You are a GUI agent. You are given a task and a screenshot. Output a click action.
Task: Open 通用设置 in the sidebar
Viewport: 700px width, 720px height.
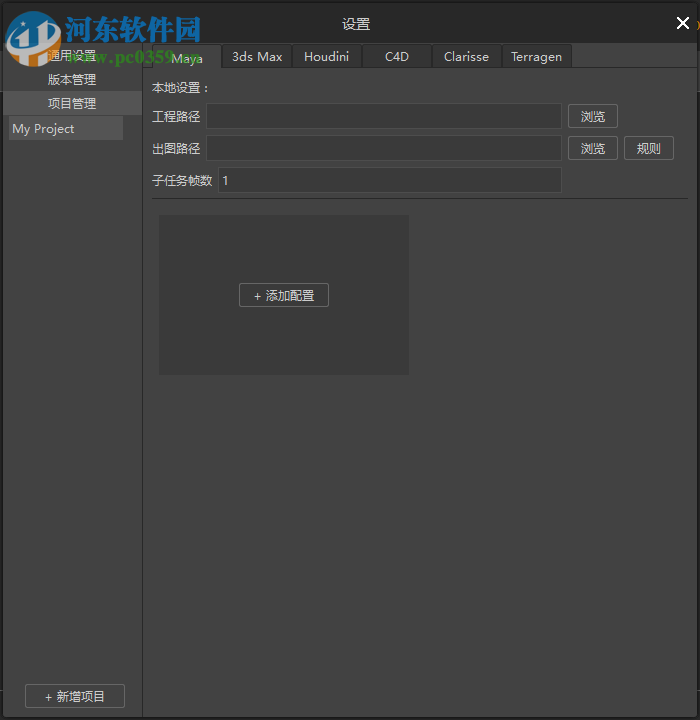click(72, 56)
